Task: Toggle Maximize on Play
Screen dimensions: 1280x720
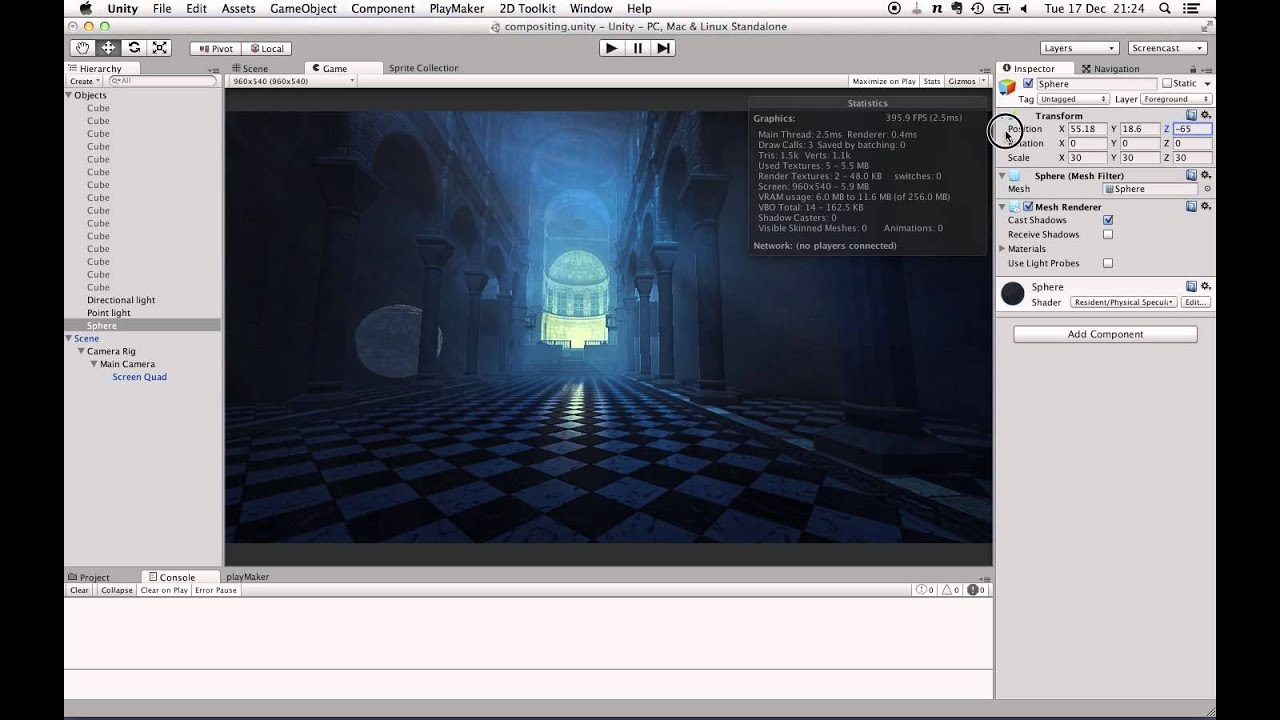Action: click(884, 81)
